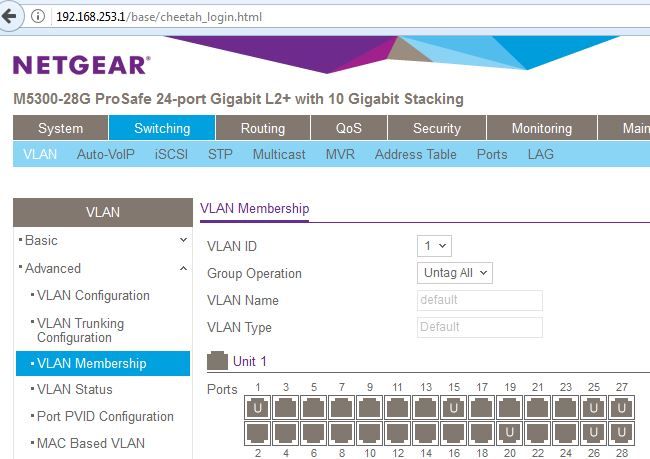The image size is (650, 459).
Task: Toggle port 17 membership
Action: pyautogui.click(x=481, y=407)
